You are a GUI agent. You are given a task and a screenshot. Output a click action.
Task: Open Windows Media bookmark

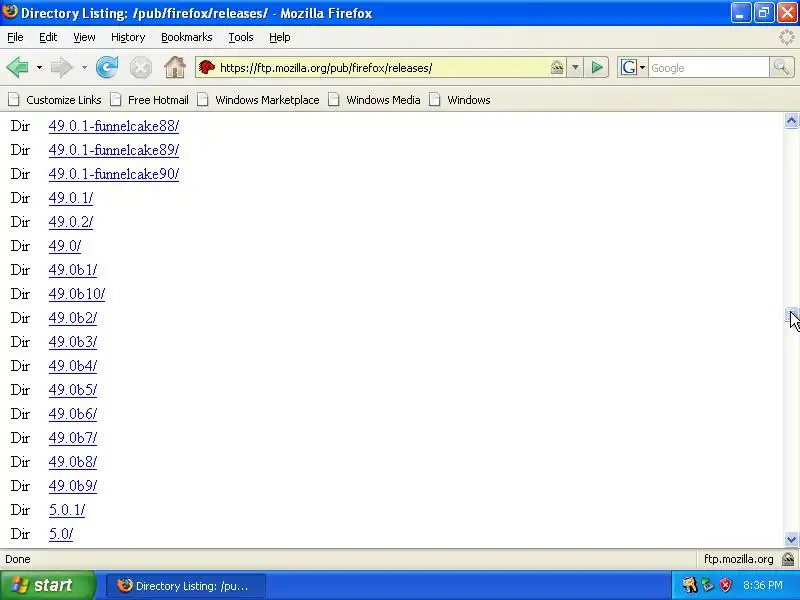coord(374,100)
